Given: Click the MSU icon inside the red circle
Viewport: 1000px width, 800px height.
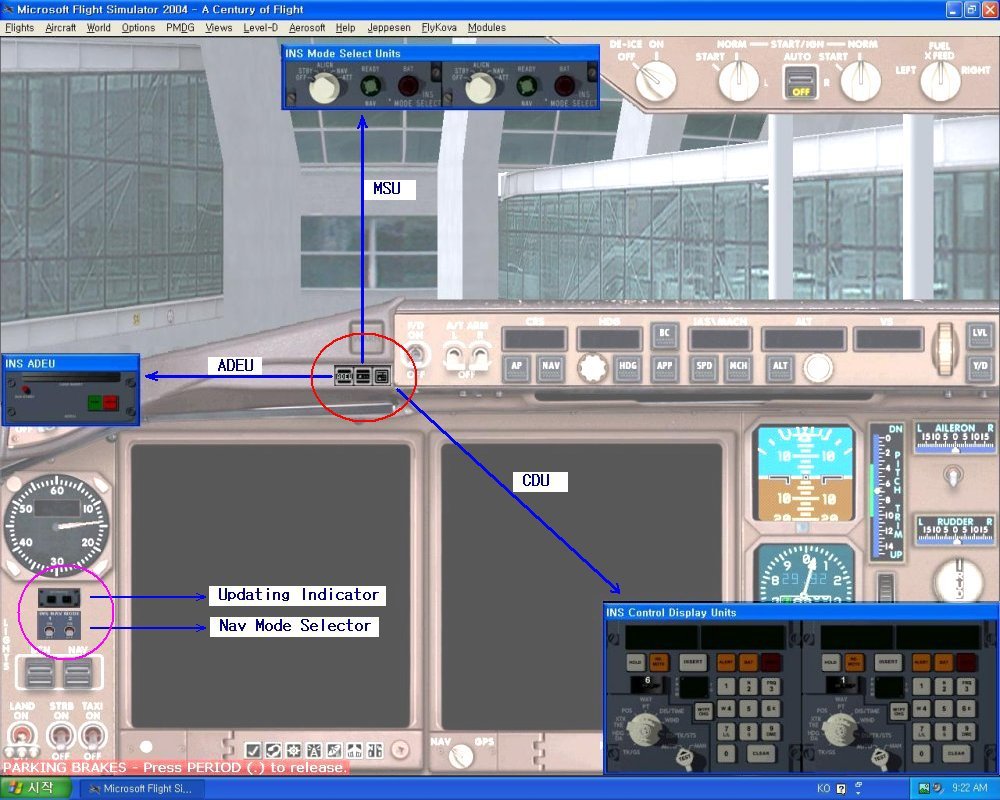Looking at the screenshot, I should click(x=363, y=376).
